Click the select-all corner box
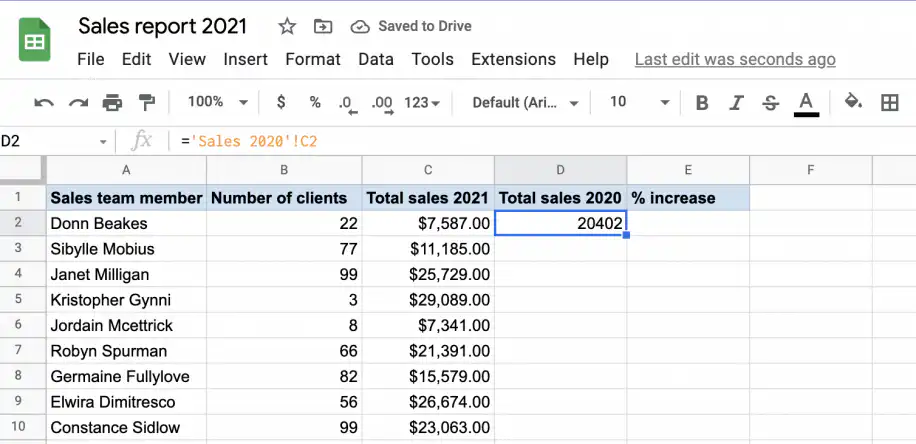The height and width of the screenshot is (444, 916). pos(22,169)
